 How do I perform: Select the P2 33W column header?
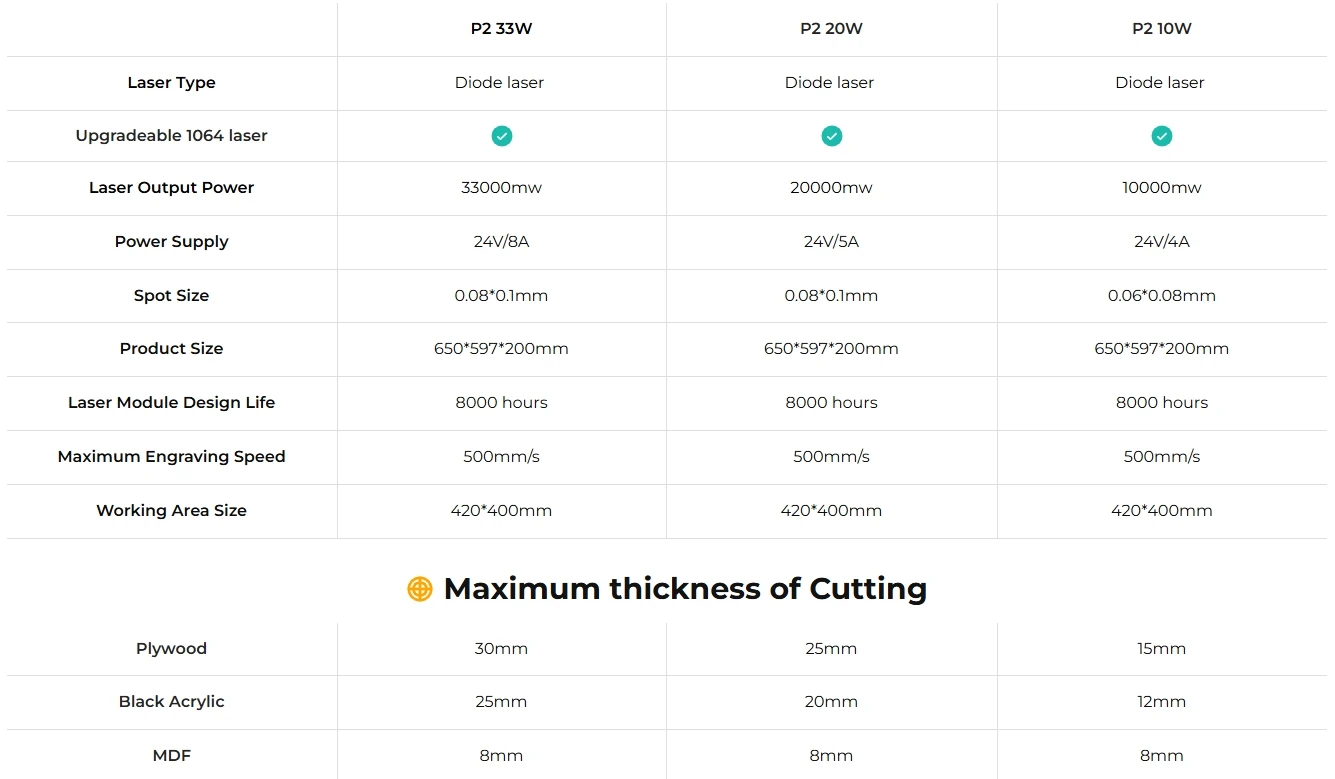502,29
